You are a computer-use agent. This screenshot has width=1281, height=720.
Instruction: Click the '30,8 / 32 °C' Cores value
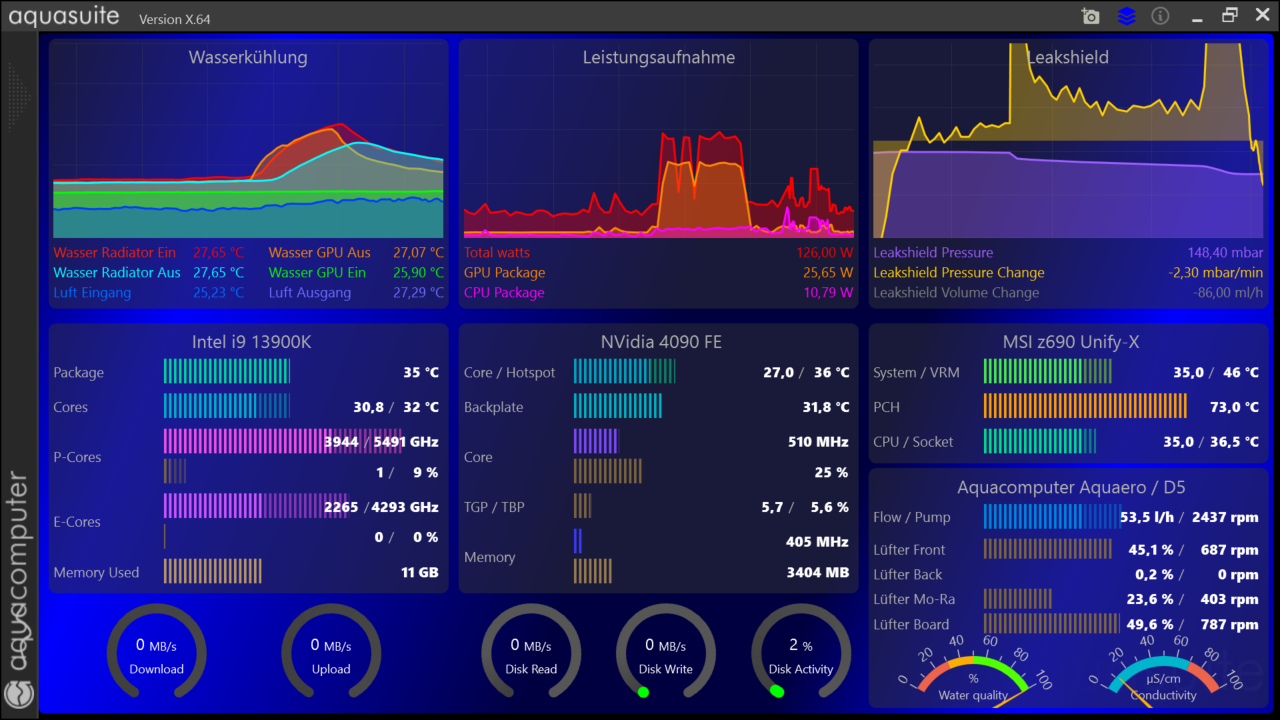tap(396, 407)
